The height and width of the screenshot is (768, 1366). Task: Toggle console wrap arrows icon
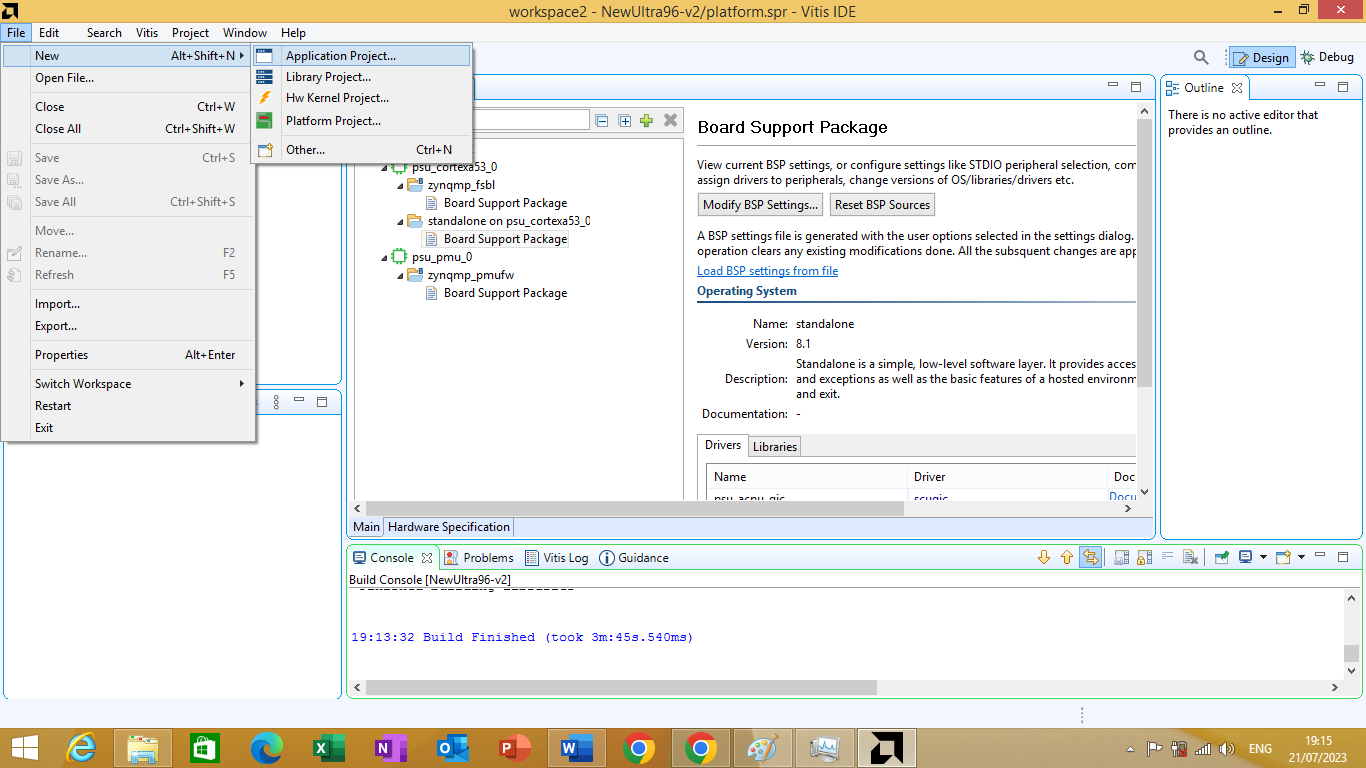click(x=1091, y=558)
